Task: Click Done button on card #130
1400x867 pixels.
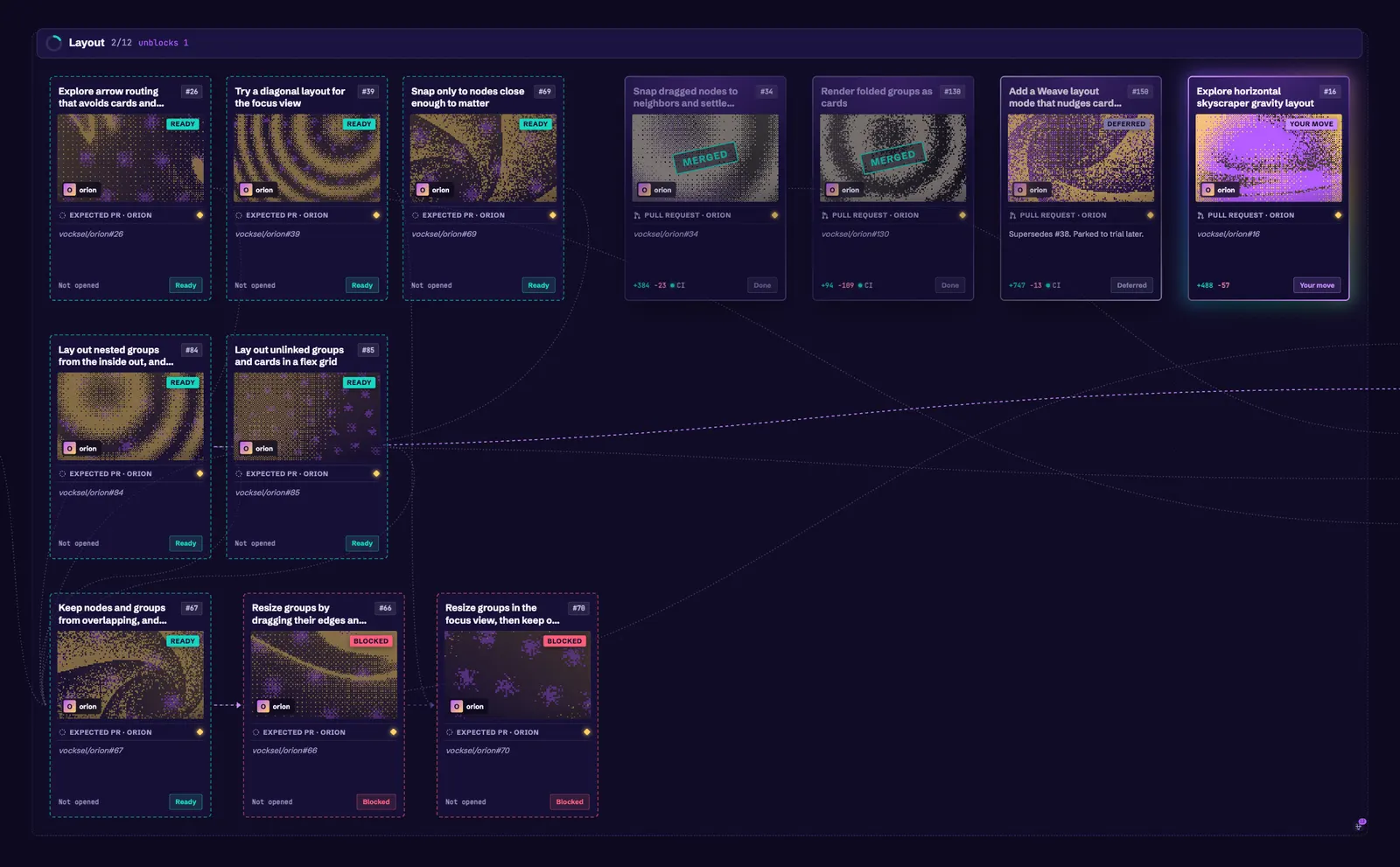Action: point(950,285)
